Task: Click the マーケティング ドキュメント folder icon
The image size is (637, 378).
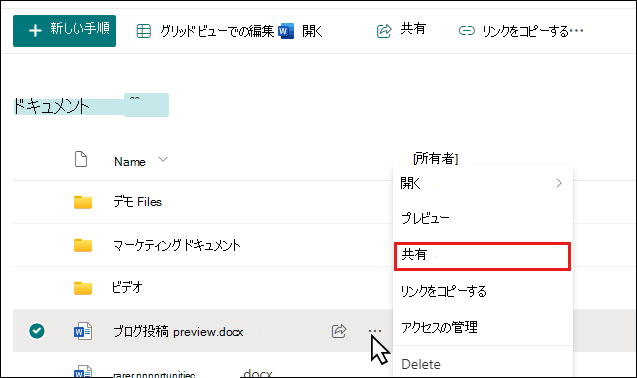Action: (x=83, y=245)
